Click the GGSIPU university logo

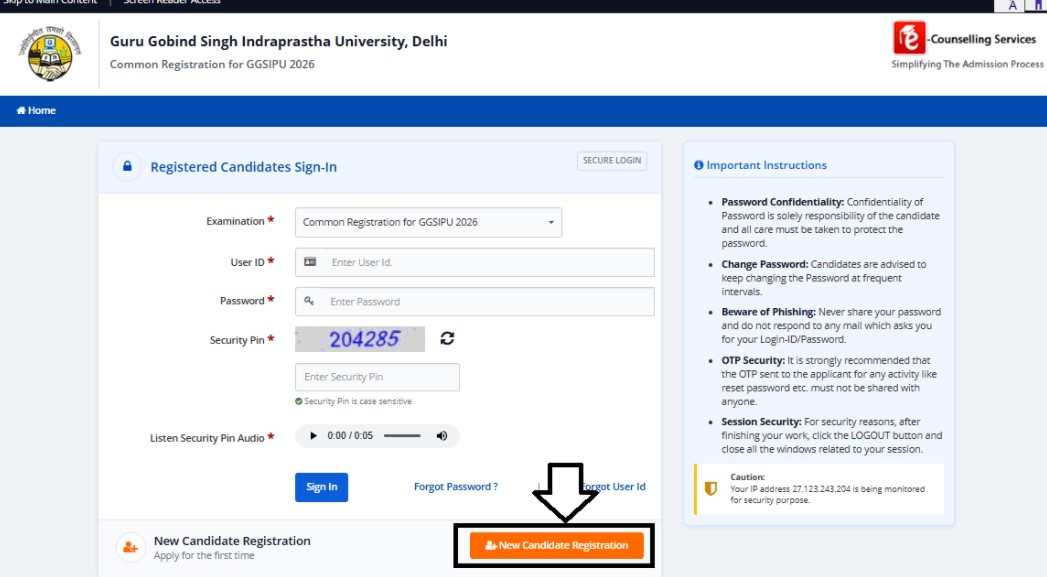[x=49, y=53]
